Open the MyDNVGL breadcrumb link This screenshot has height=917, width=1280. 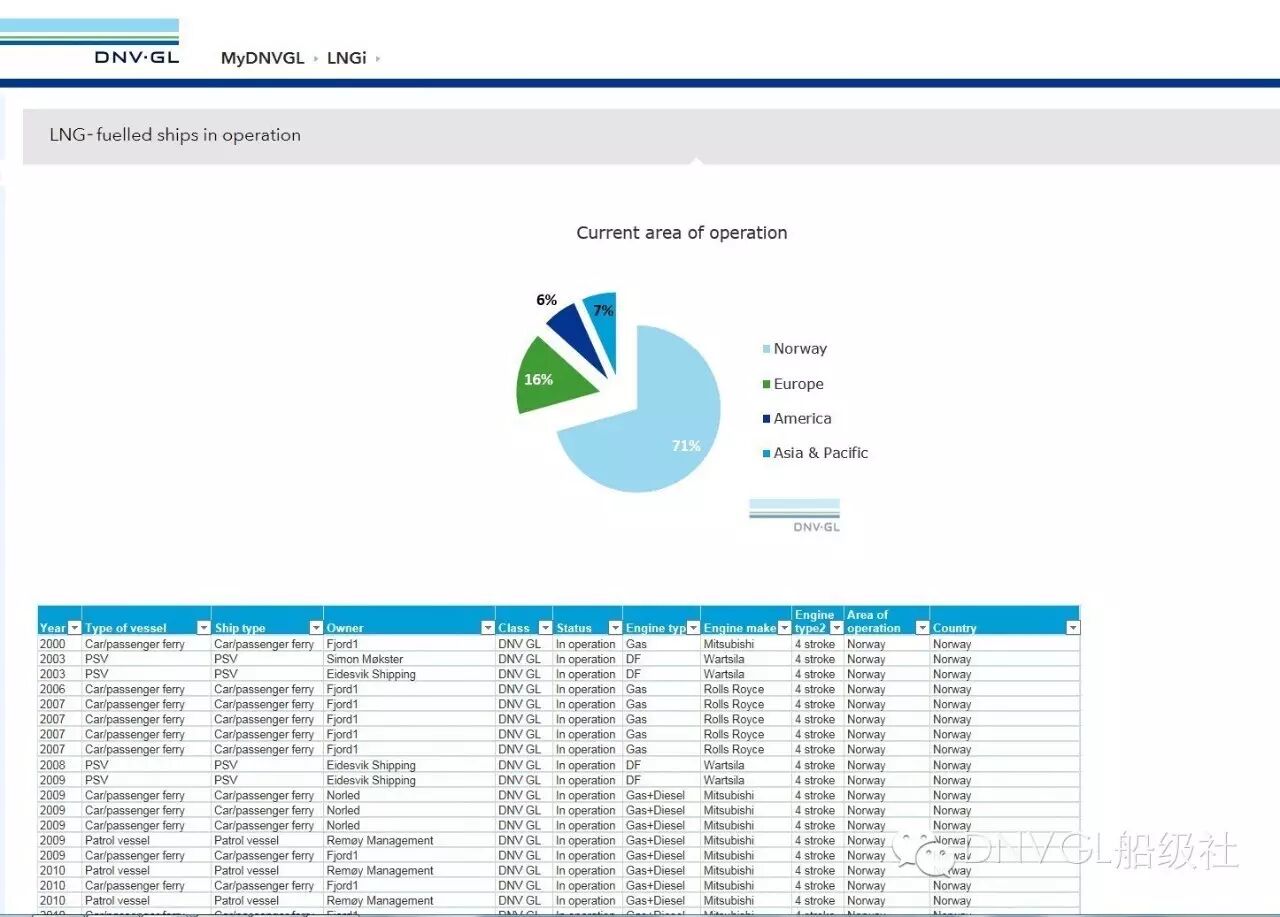pos(262,58)
